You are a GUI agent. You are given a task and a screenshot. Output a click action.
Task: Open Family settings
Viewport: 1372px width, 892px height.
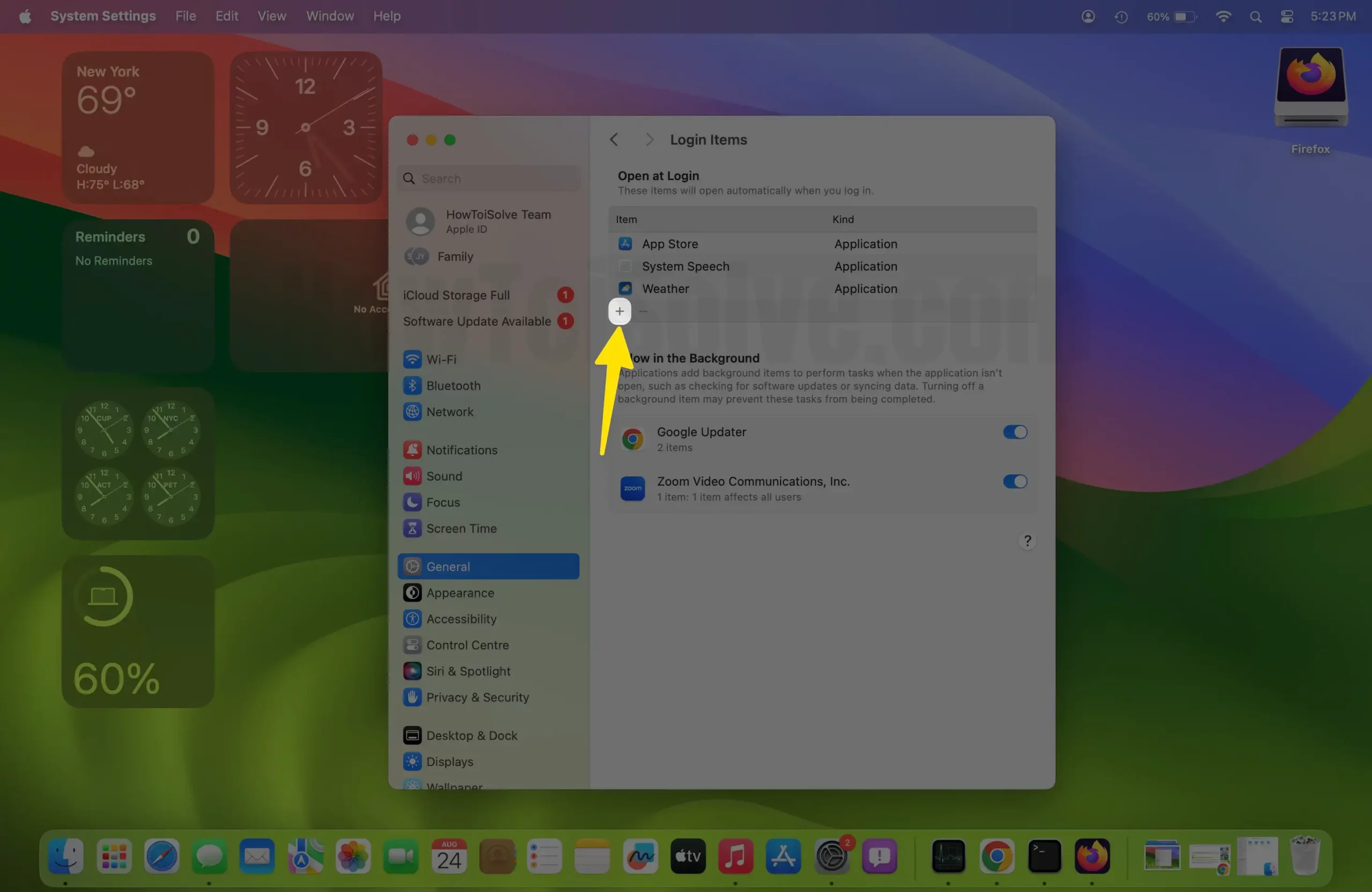point(489,257)
